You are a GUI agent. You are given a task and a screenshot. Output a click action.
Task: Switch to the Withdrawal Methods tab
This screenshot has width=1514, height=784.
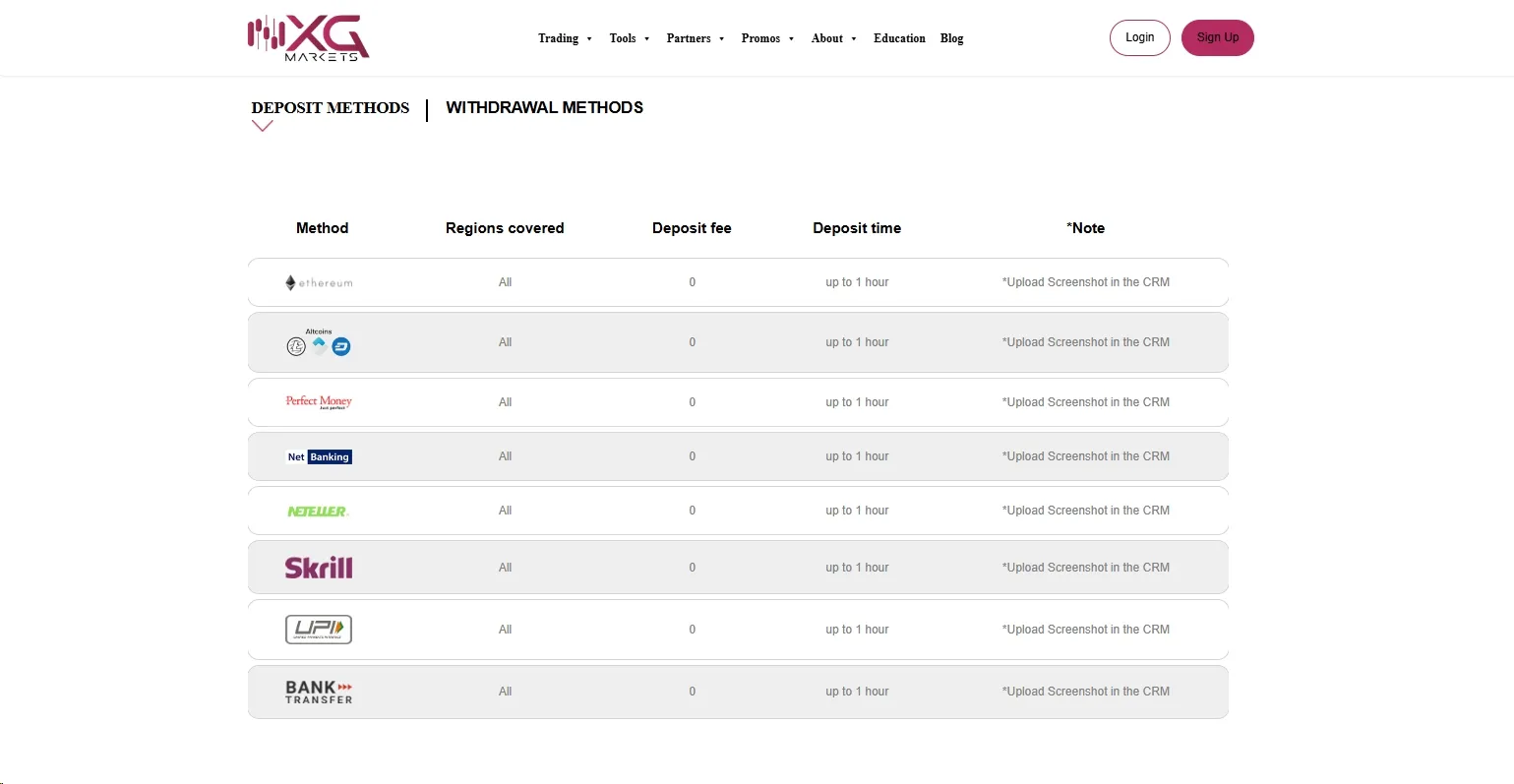(x=544, y=108)
